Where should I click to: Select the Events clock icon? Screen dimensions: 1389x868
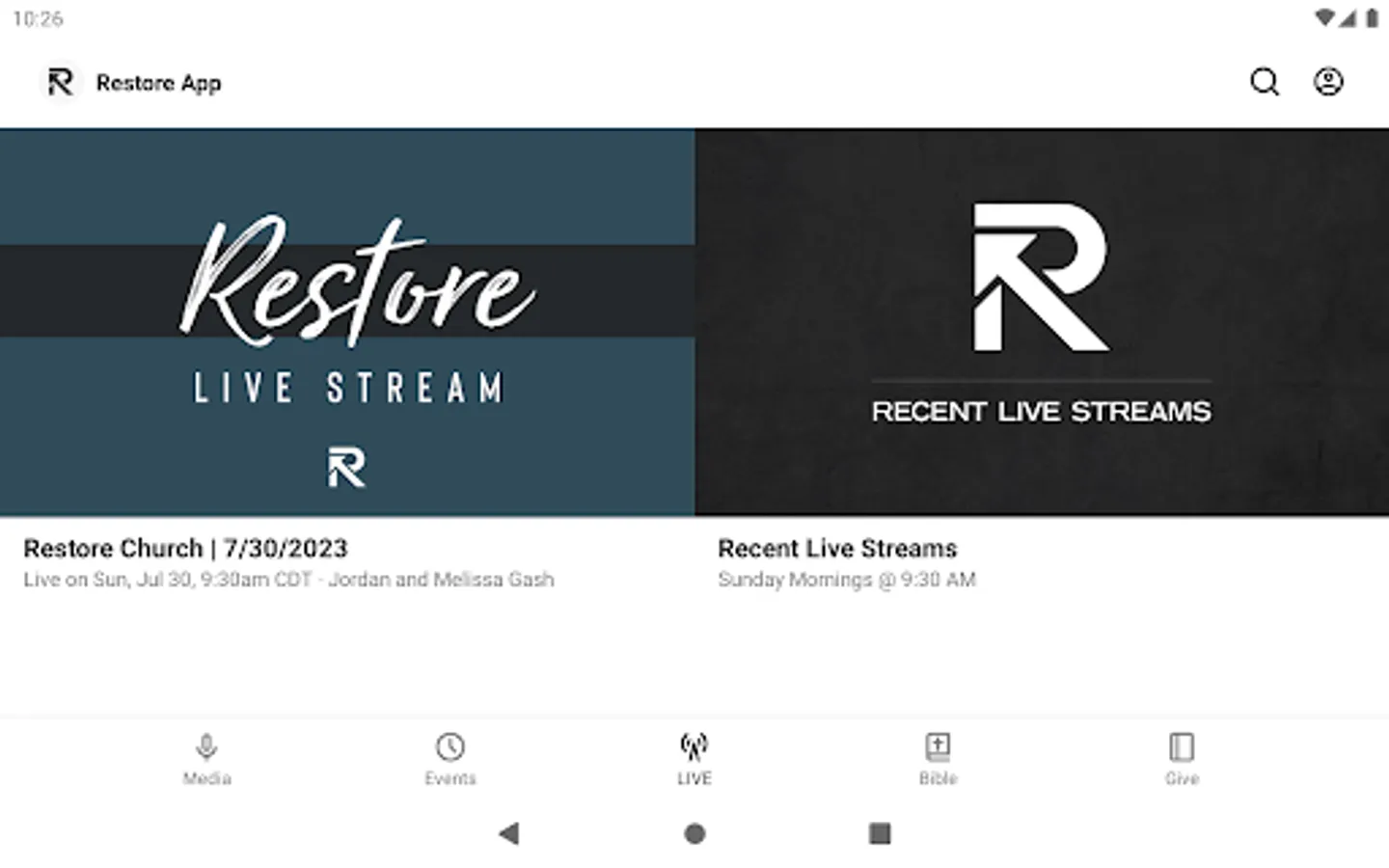point(450,746)
